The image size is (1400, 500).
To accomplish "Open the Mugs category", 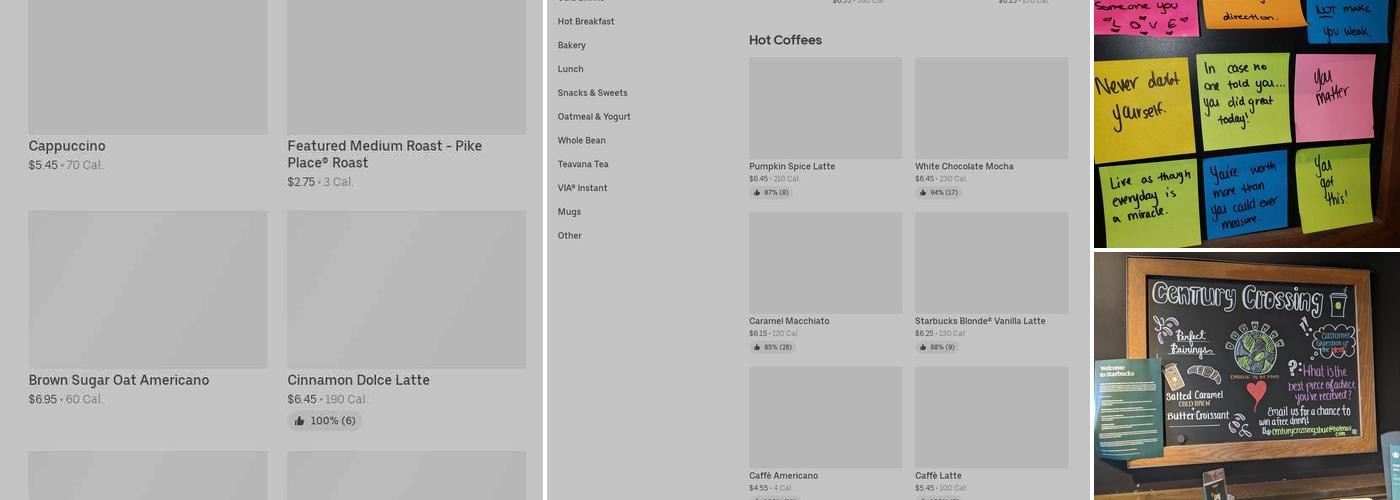I will tap(570, 212).
